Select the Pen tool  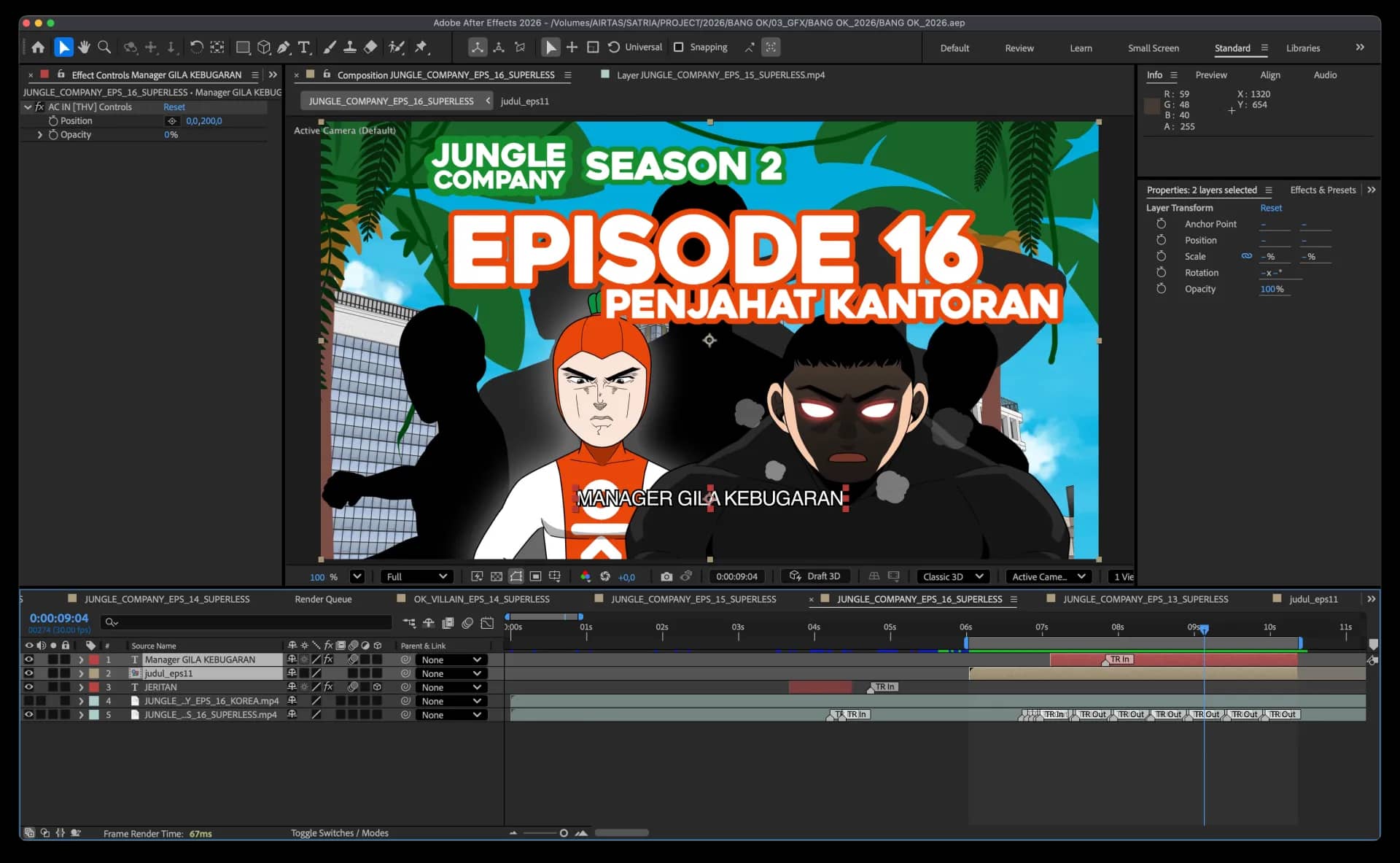click(284, 47)
